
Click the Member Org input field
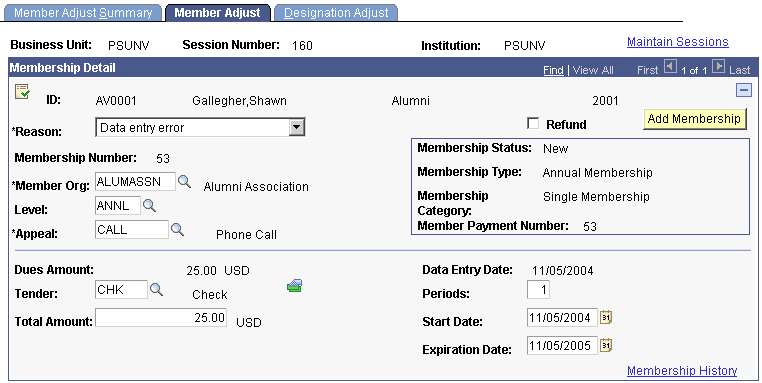(x=135, y=182)
